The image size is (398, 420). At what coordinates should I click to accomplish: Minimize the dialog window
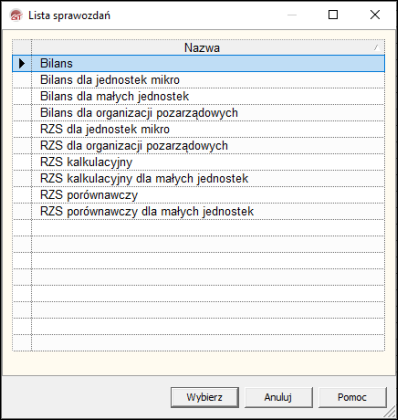[x=292, y=15]
